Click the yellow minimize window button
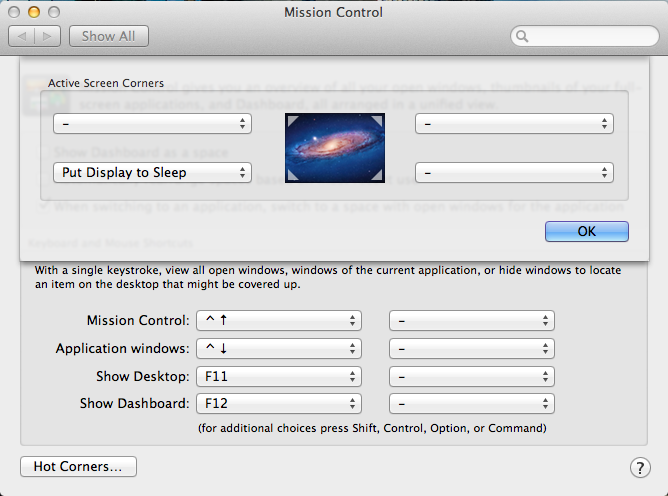Screen dimensions: 668x496 coord(34,12)
